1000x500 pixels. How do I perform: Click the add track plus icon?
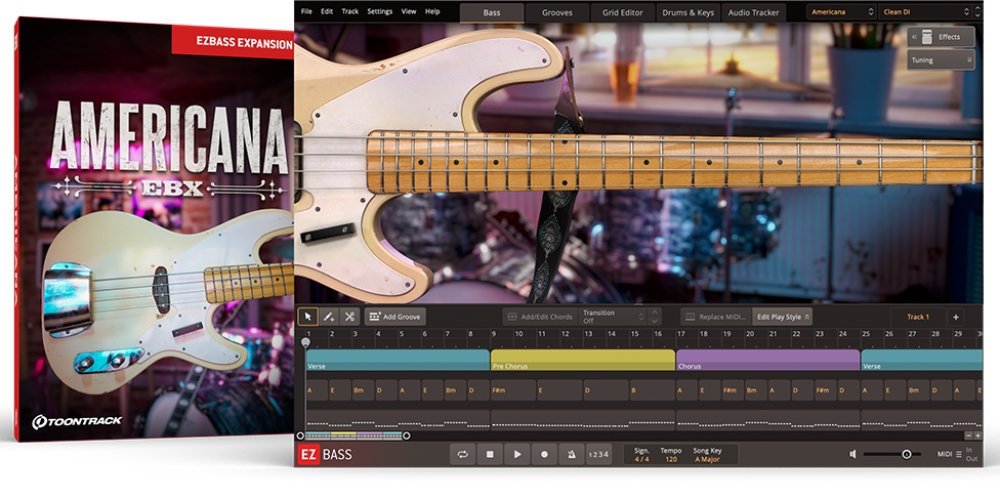click(955, 317)
